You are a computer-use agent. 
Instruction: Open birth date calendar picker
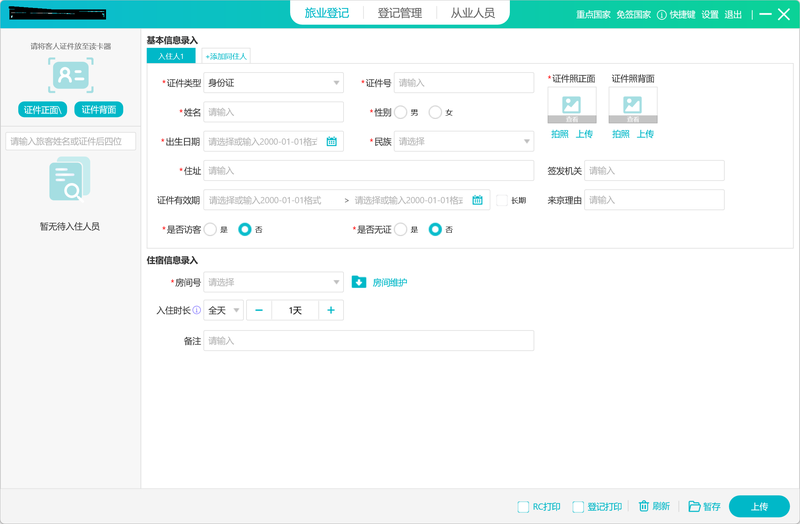(x=332, y=141)
